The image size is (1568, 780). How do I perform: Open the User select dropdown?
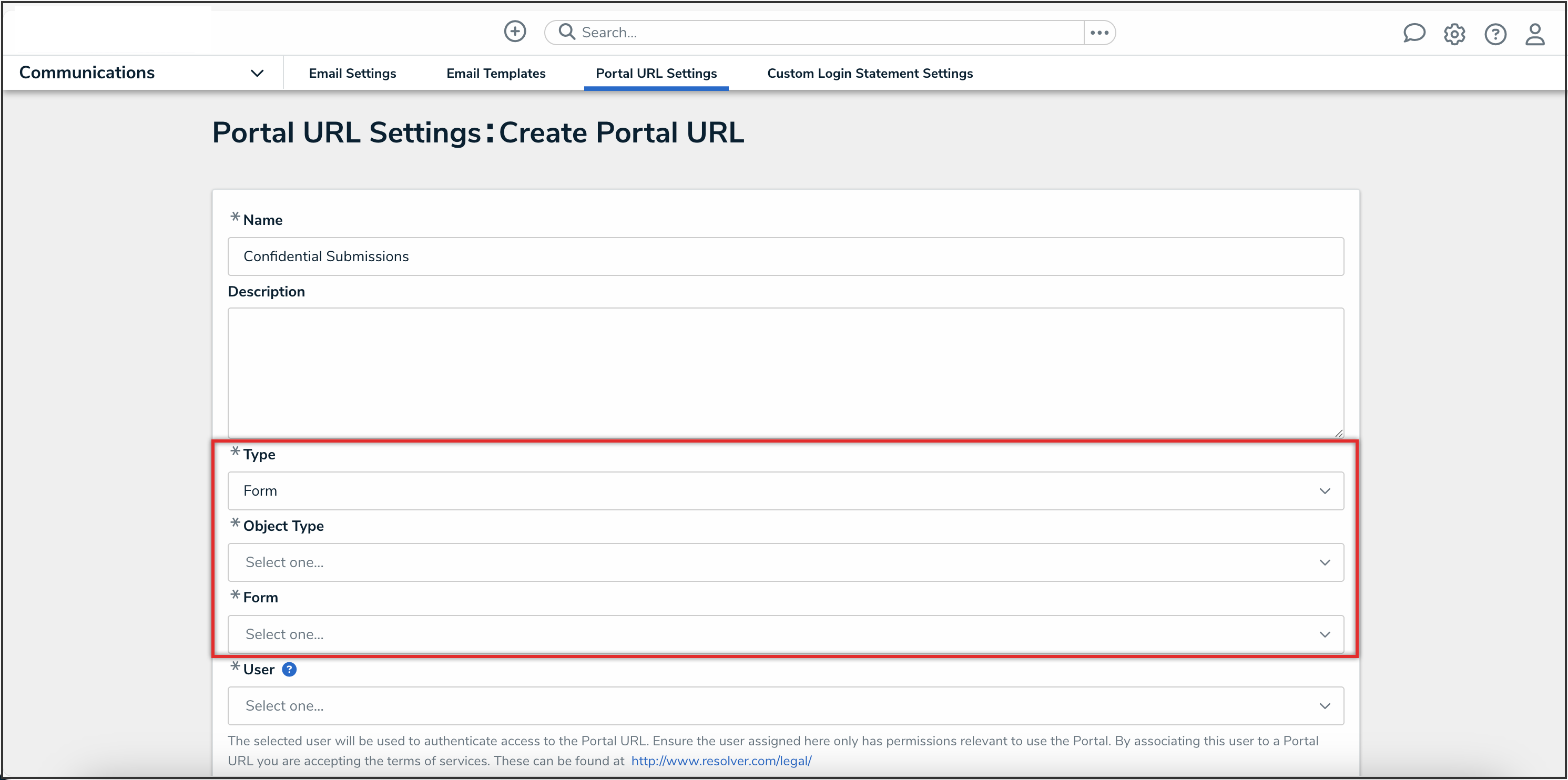[x=785, y=706]
